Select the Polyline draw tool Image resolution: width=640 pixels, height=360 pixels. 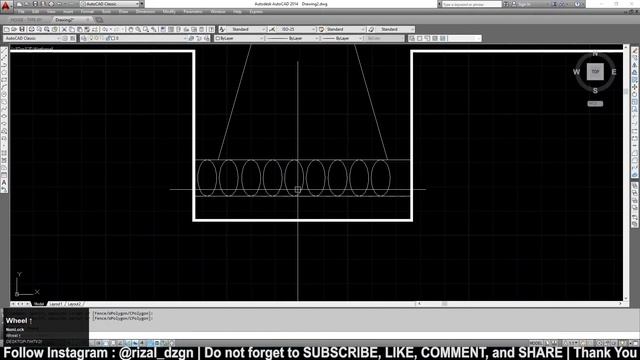point(4,65)
